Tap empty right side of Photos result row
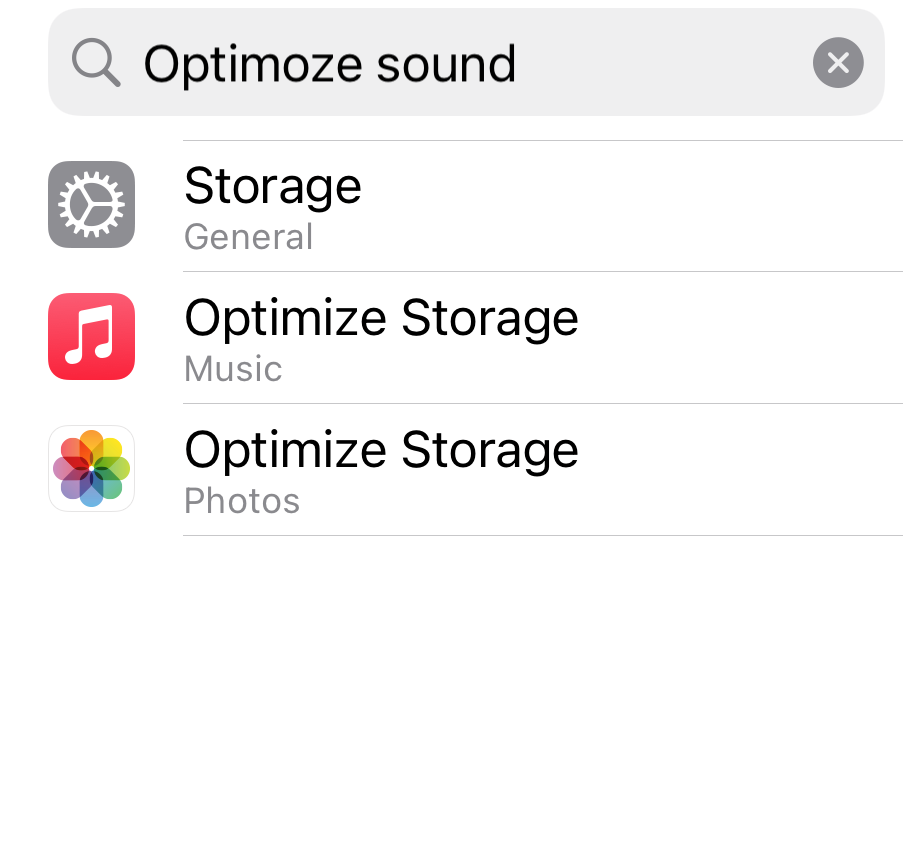Screen dimensions: 903x856 pos(749,469)
